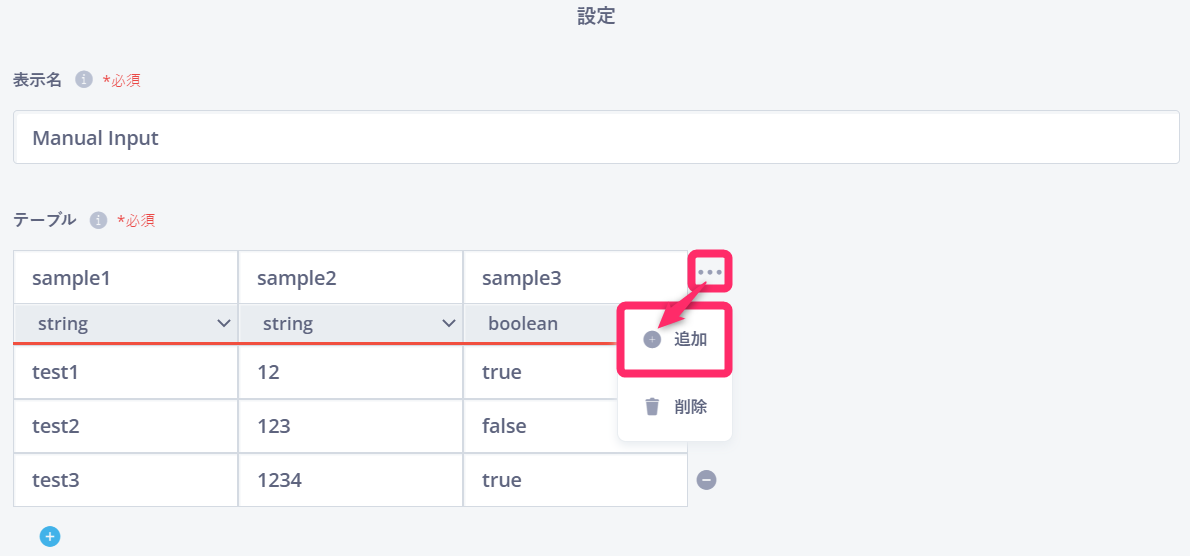Click the info icon beside 表示名
This screenshot has width=1190, height=556.
[x=83, y=79]
